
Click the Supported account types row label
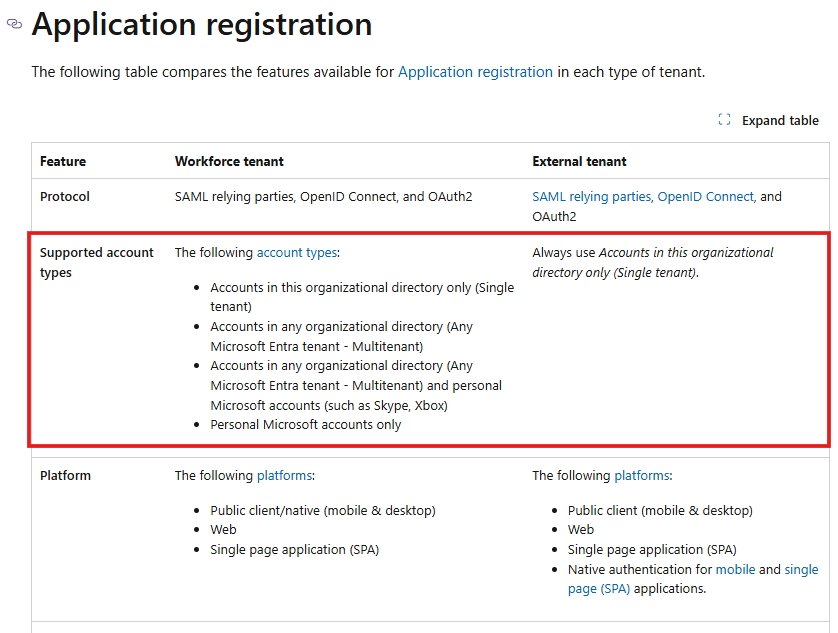[x=97, y=262]
